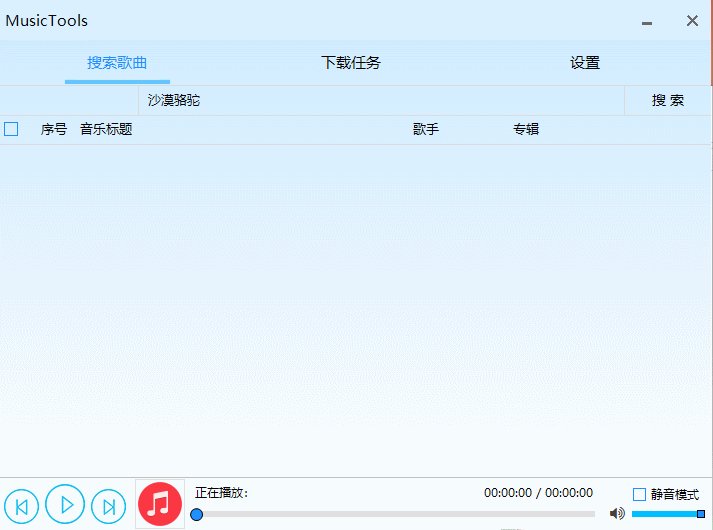Screen dimensions: 713x530
Task: Skip to the next track
Action: (x=109, y=506)
